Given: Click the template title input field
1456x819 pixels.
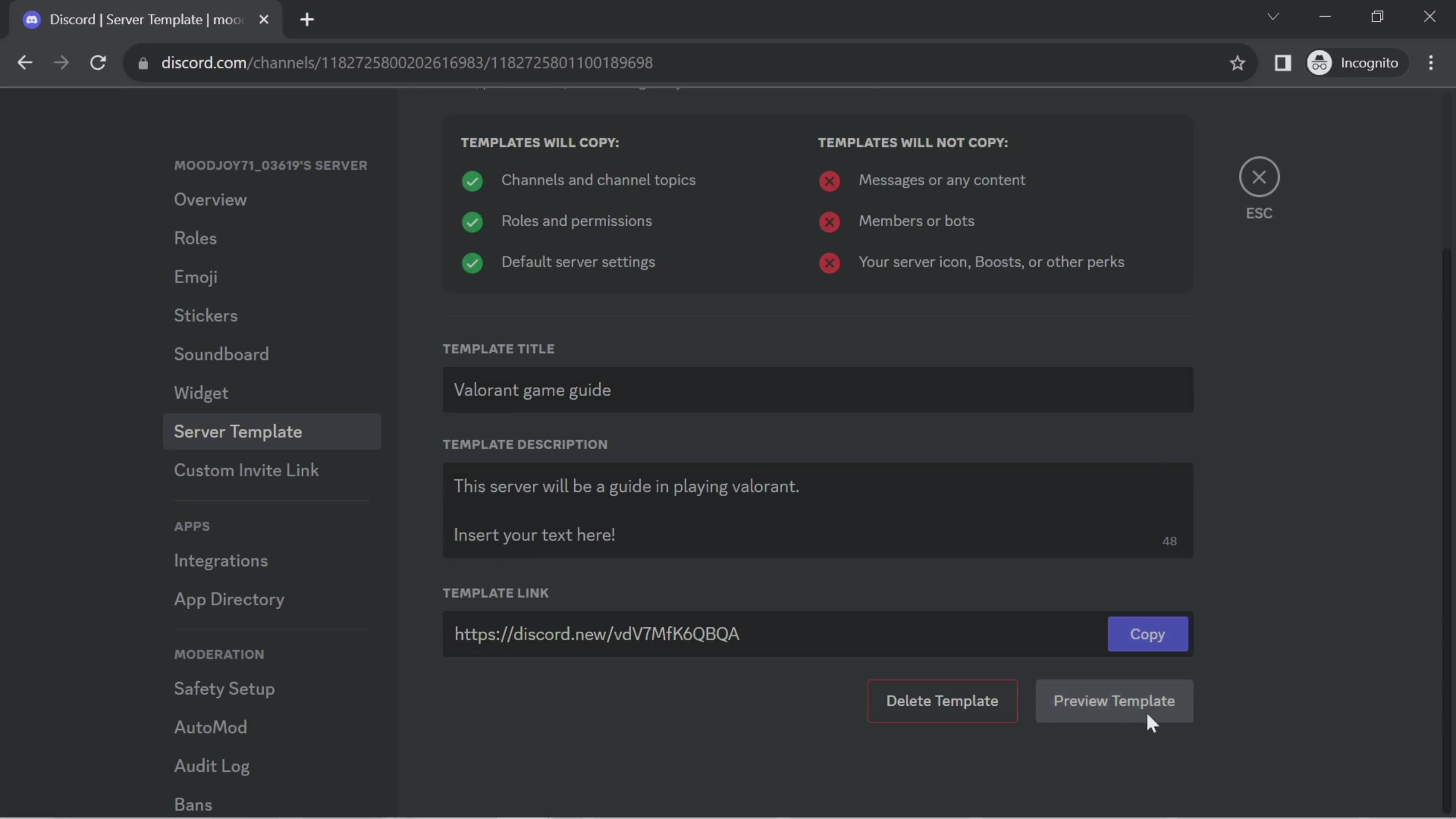Looking at the screenshot, I should (817, 389).
